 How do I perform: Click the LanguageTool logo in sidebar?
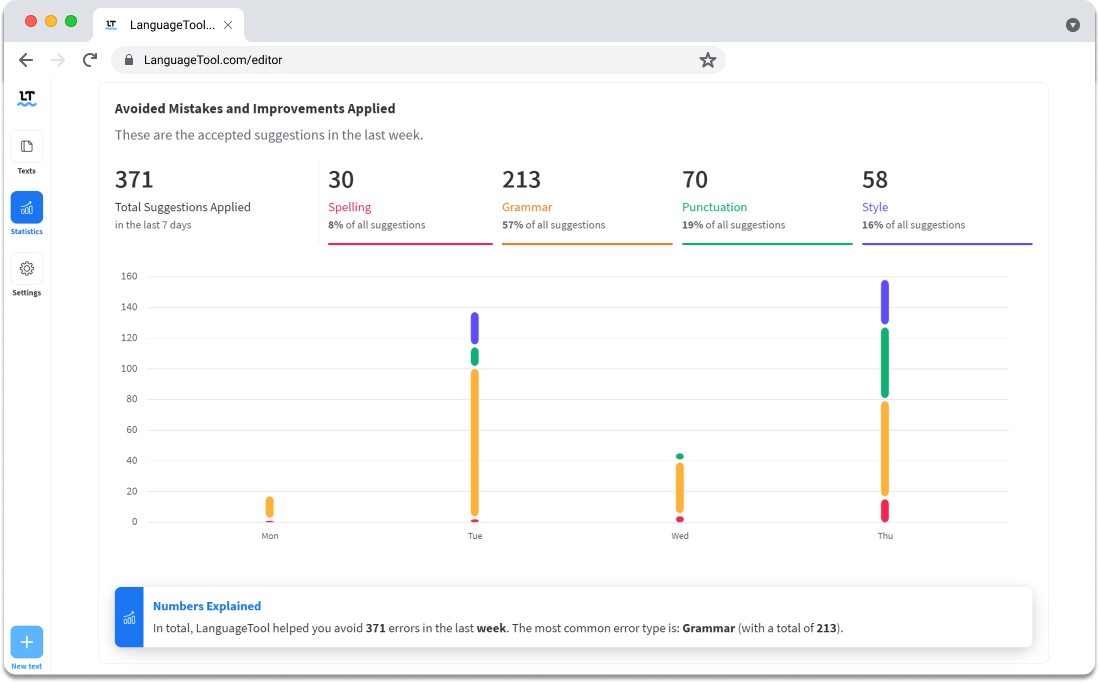[x=27, y=98]
